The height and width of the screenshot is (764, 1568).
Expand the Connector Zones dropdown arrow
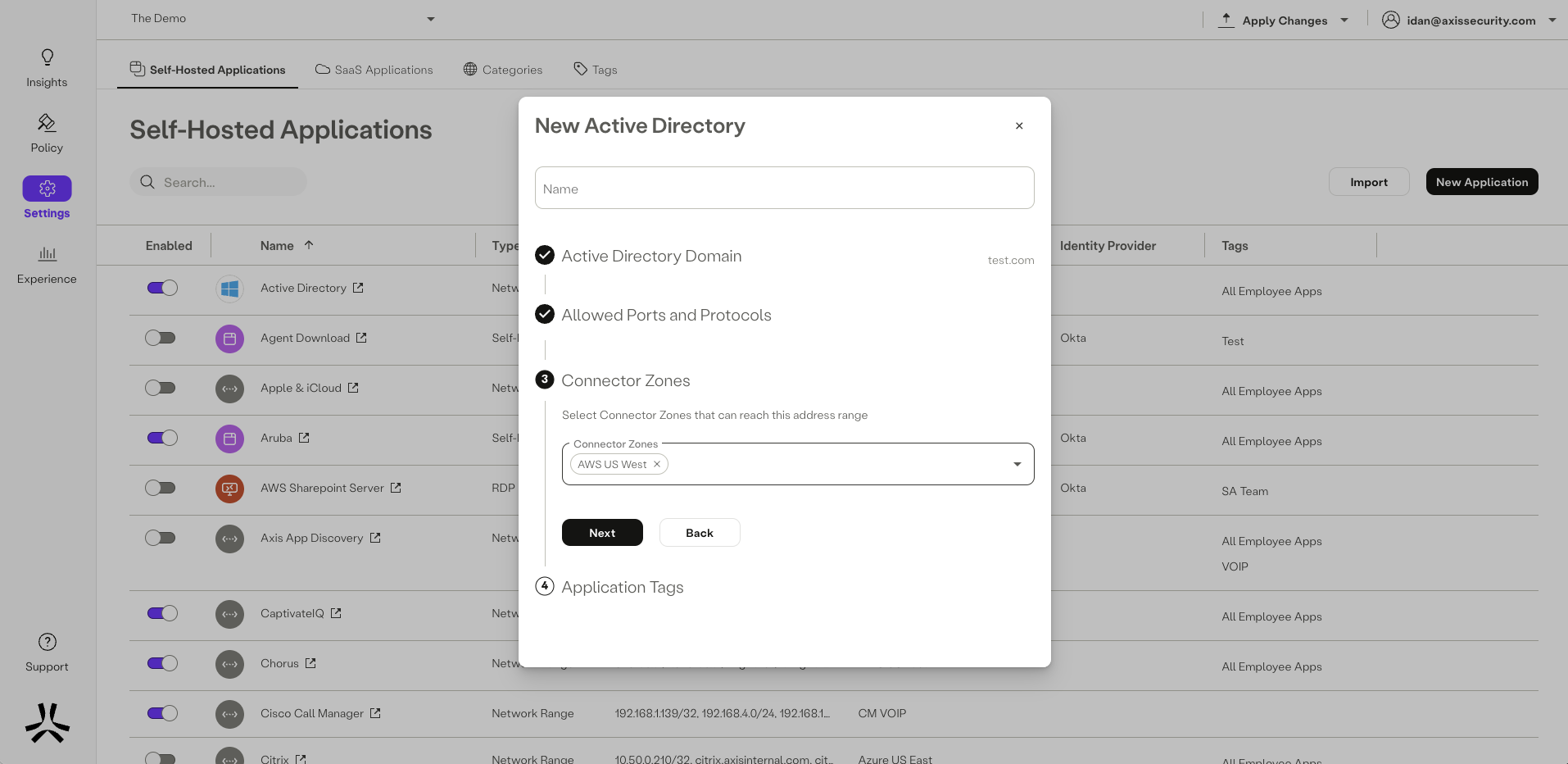[x=1017, y=464]
